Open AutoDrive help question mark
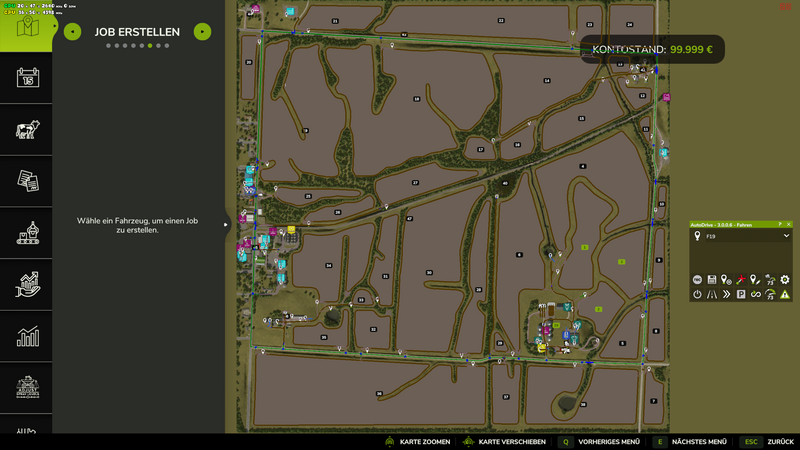This screenshot has height=450, width=800. 780,224
